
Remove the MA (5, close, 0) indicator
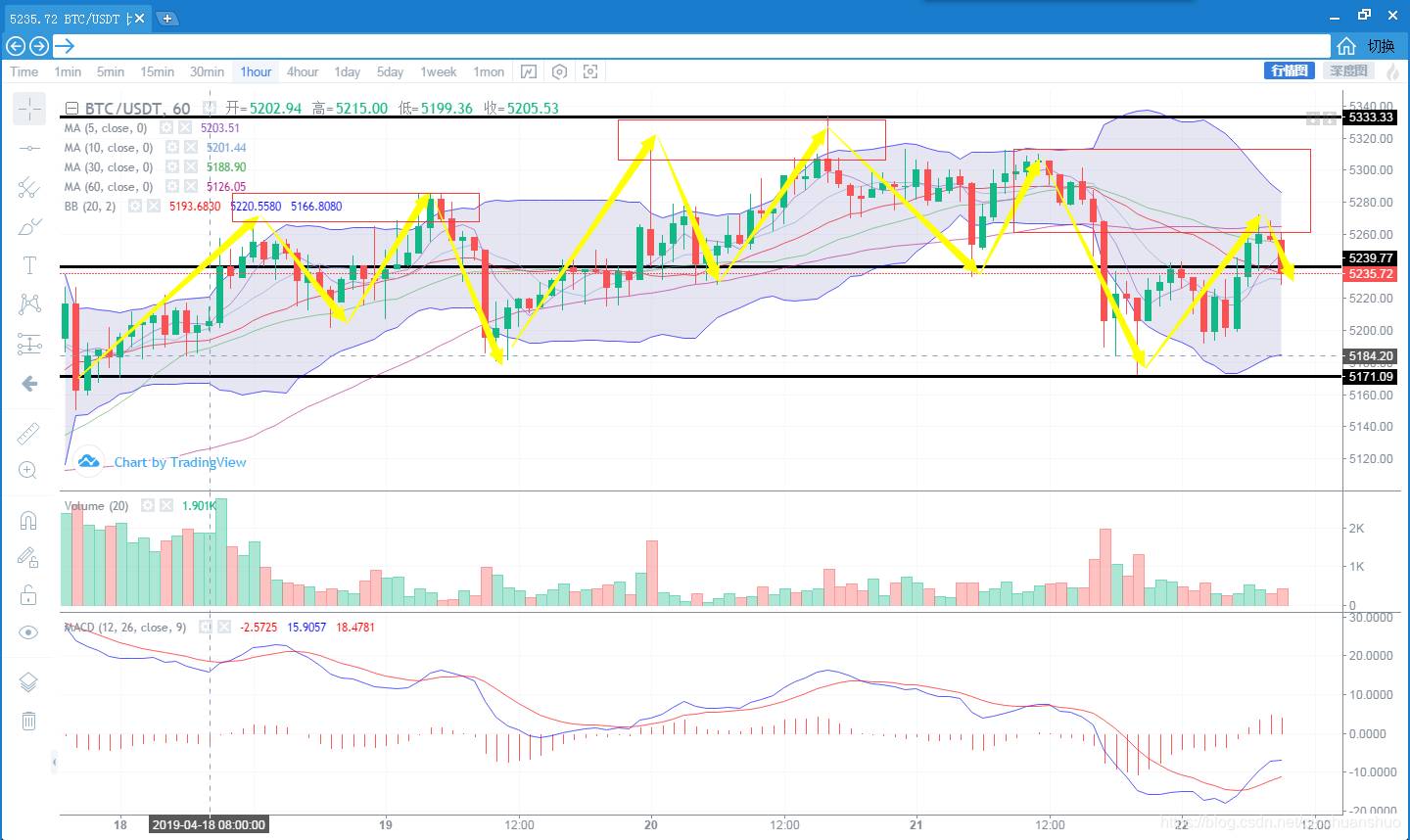(185, 128)
